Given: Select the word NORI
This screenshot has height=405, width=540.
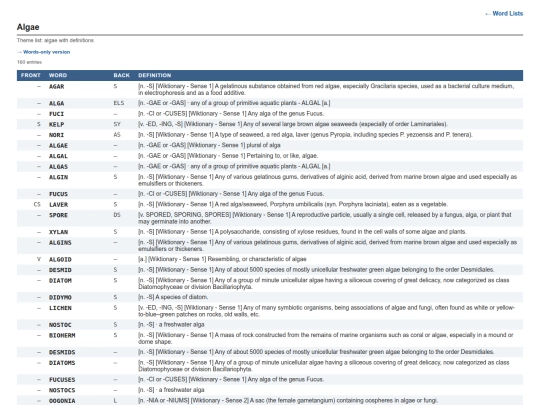Looking at the screenshot, I should click(56, 135).
